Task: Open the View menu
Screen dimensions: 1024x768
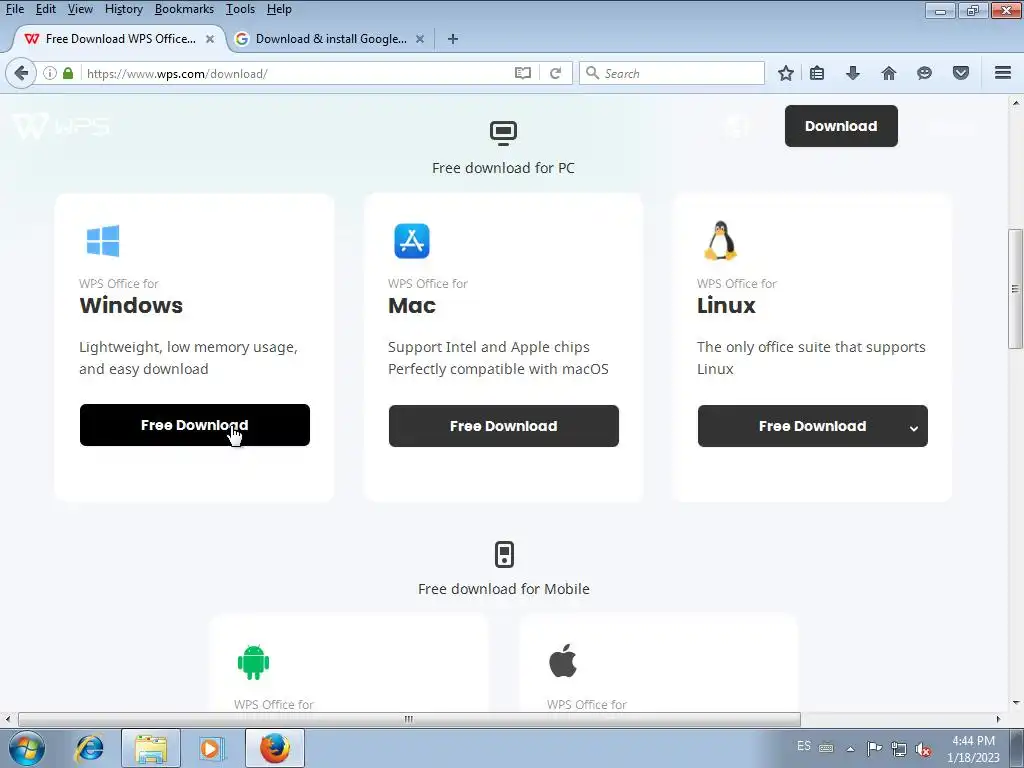Action: [x=80, y=9]
